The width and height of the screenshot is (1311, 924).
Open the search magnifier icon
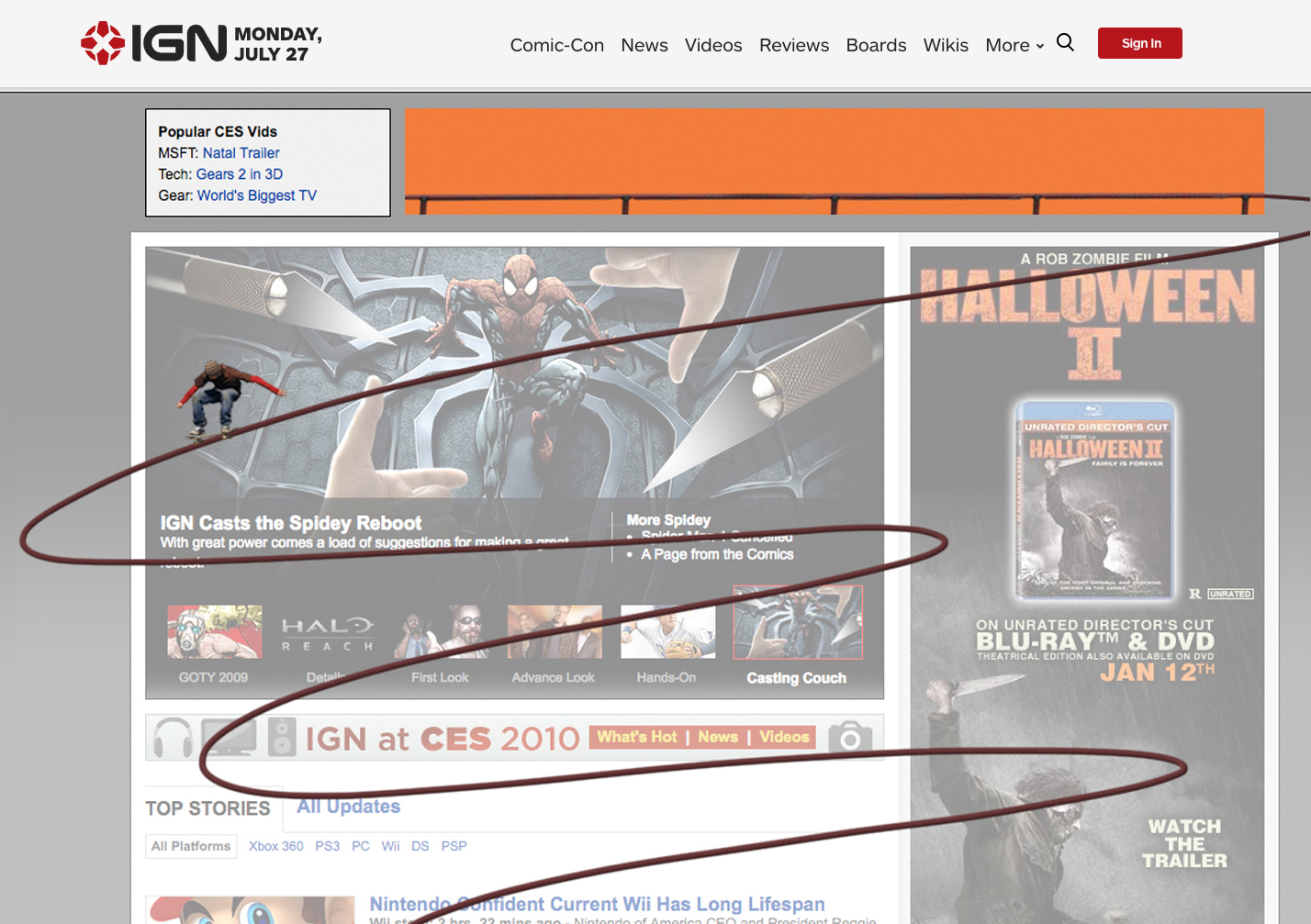[1065, 42]
